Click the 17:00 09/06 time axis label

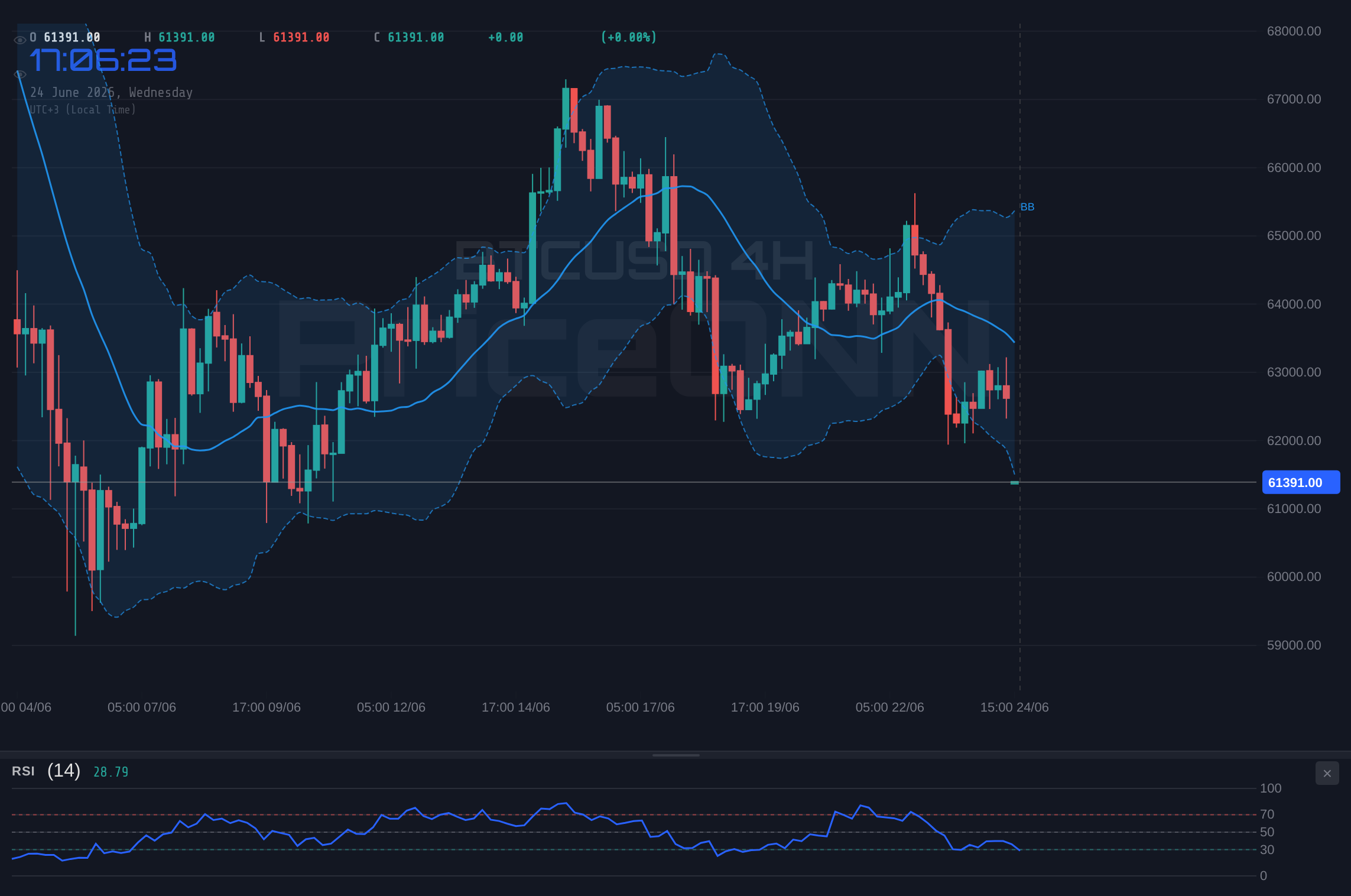click(267, 707)
